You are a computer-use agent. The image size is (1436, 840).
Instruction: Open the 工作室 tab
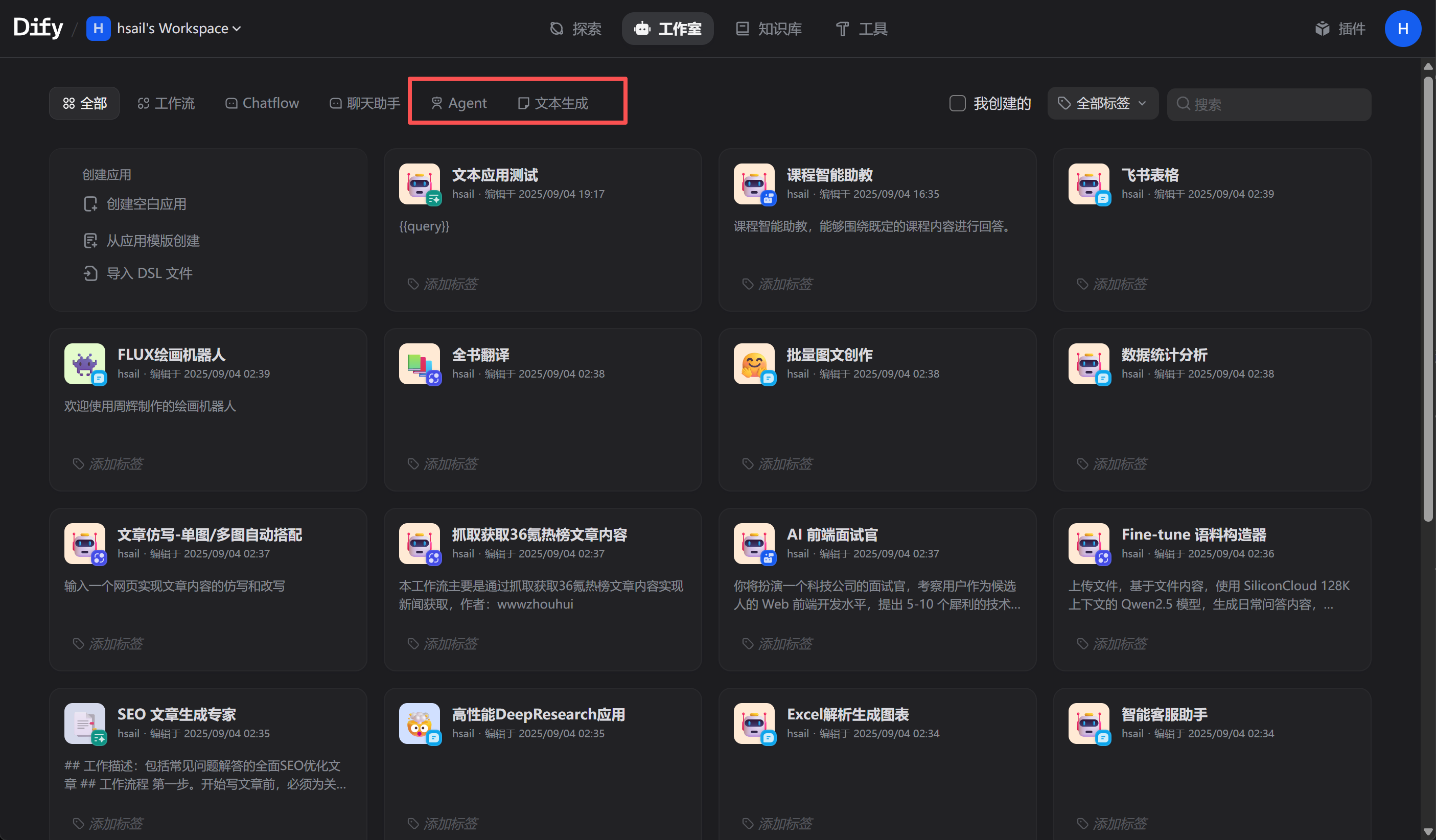[x=667, y=29]
